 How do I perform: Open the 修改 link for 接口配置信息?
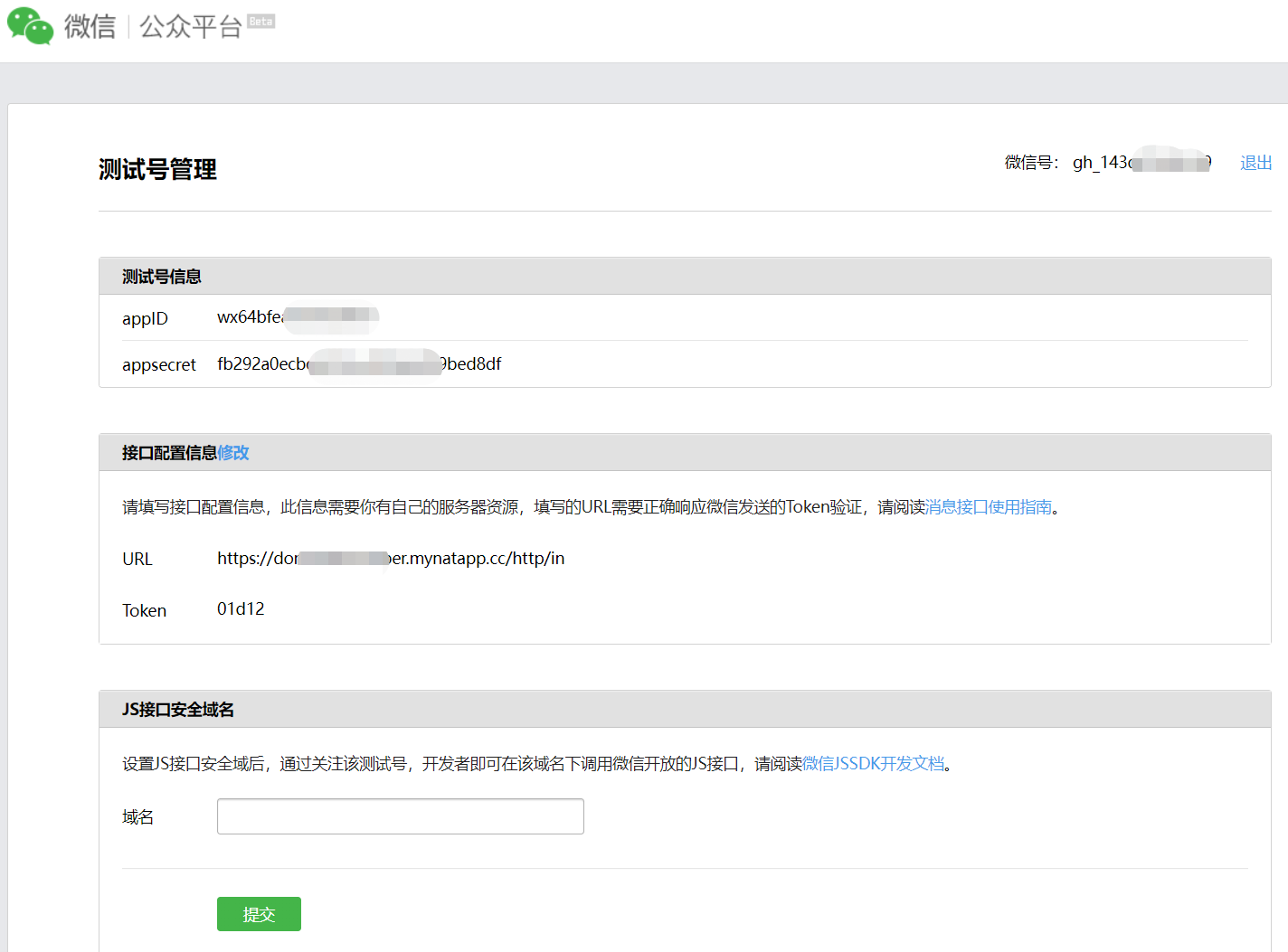point(233,453)
